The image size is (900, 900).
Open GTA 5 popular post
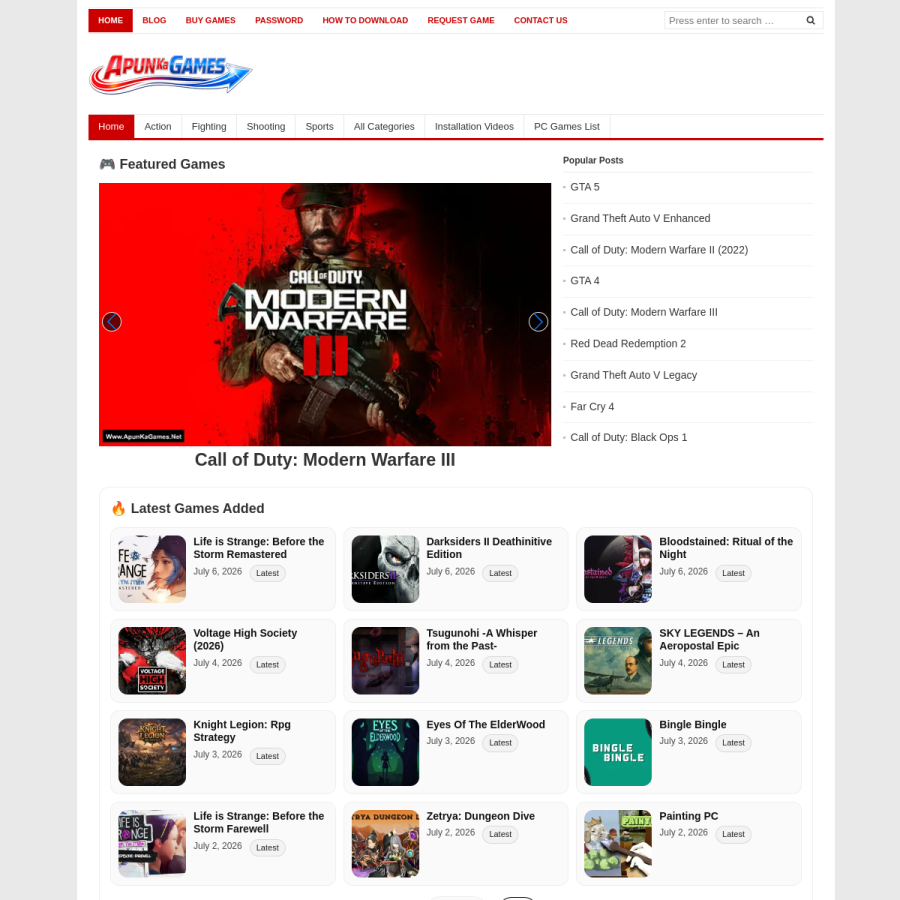[x=585, y=187]
